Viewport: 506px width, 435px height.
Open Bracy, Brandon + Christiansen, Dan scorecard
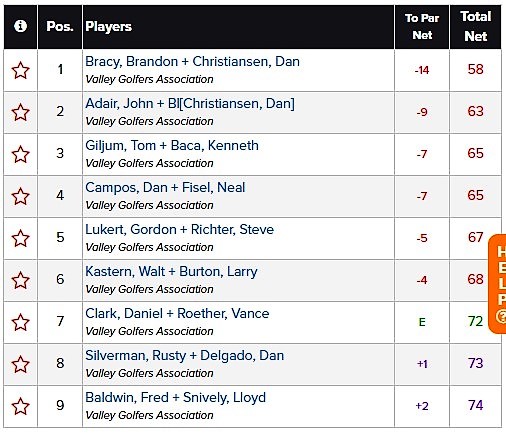coord(192,62)
